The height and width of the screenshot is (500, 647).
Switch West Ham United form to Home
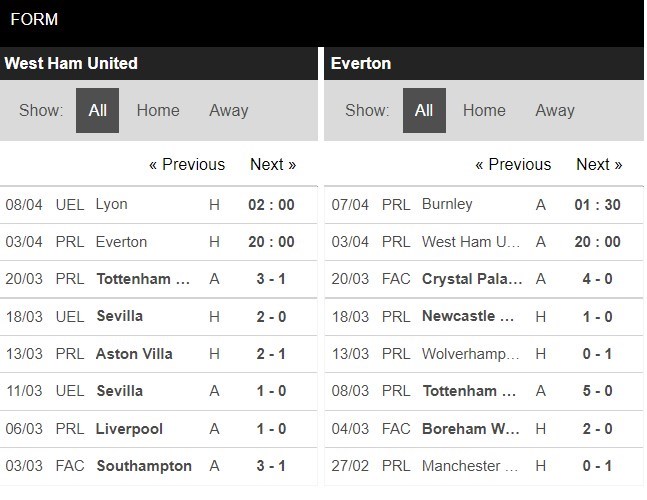tap(158, 110)
